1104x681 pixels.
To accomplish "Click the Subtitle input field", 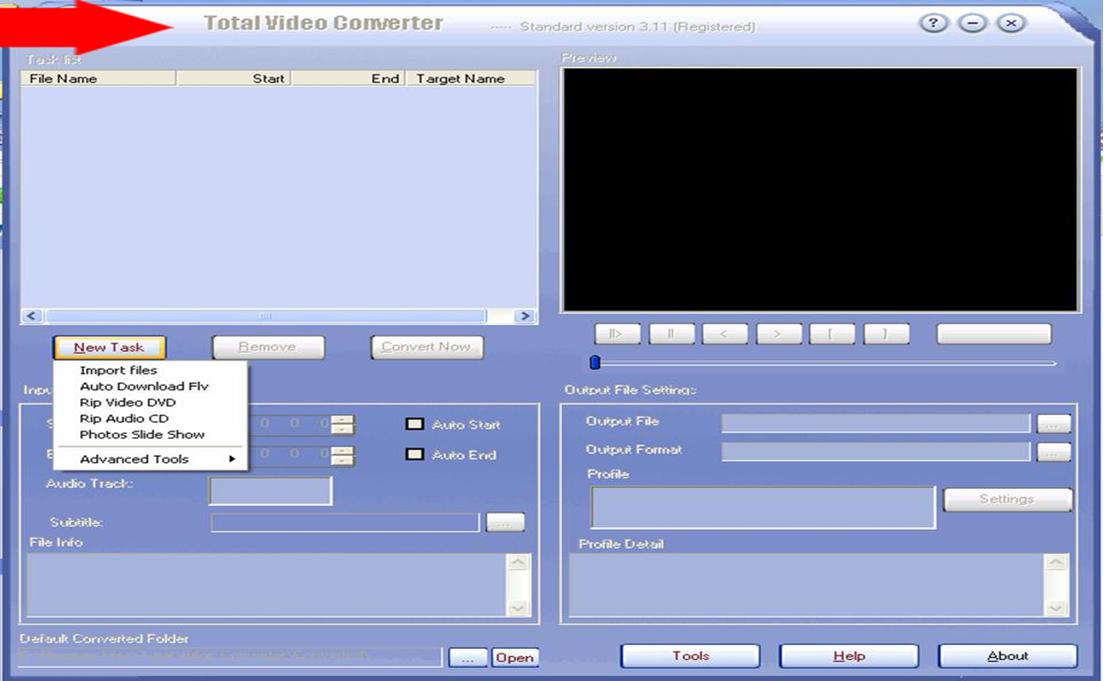I will click(x=345, y=522).
